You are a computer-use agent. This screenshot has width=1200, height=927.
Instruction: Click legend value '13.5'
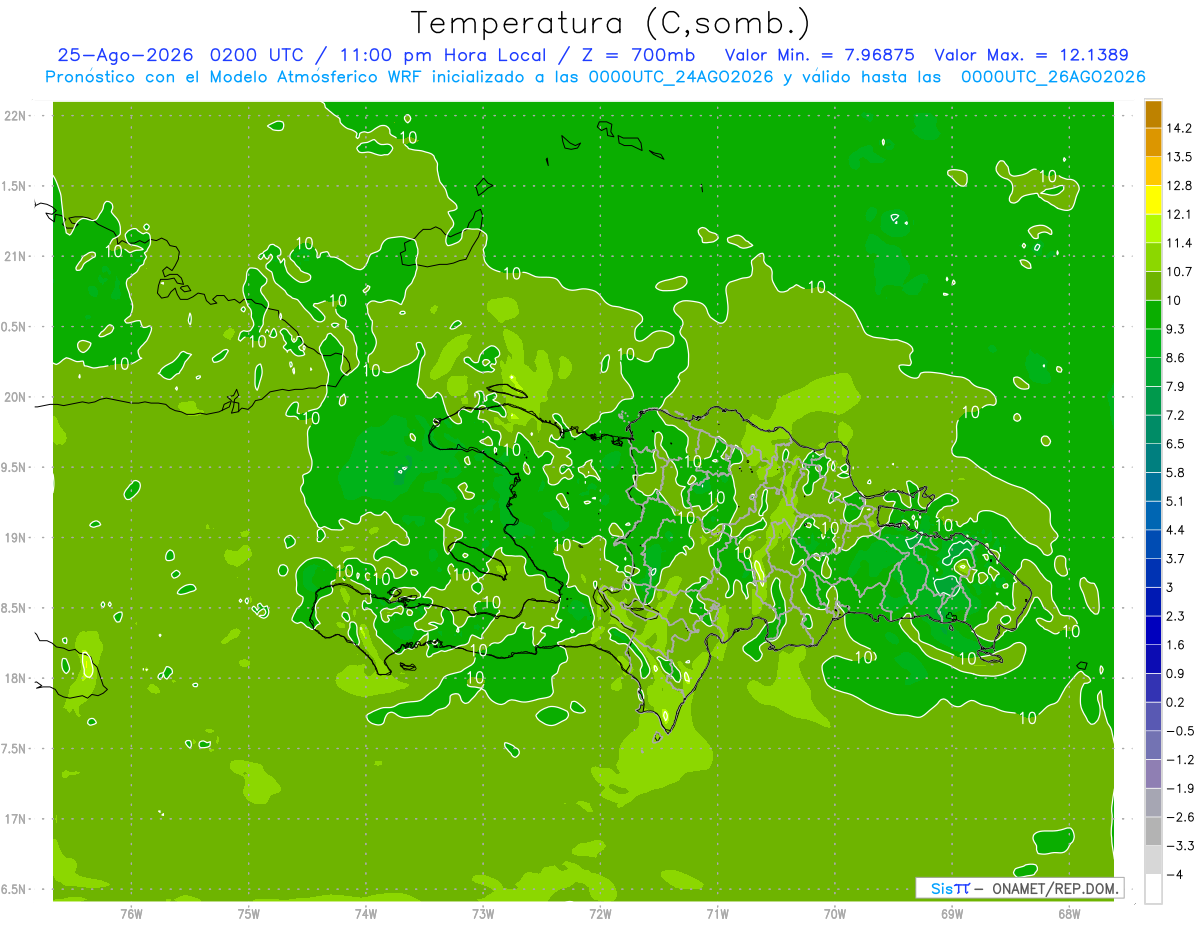(x=1179, y=157)
